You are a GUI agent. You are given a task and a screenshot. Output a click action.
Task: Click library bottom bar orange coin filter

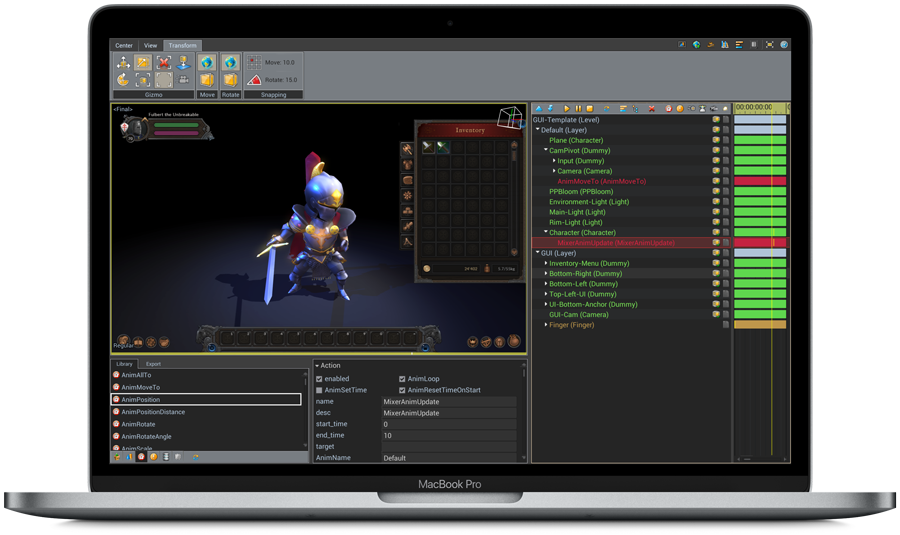pyautogui.click(x=153, y=457)
